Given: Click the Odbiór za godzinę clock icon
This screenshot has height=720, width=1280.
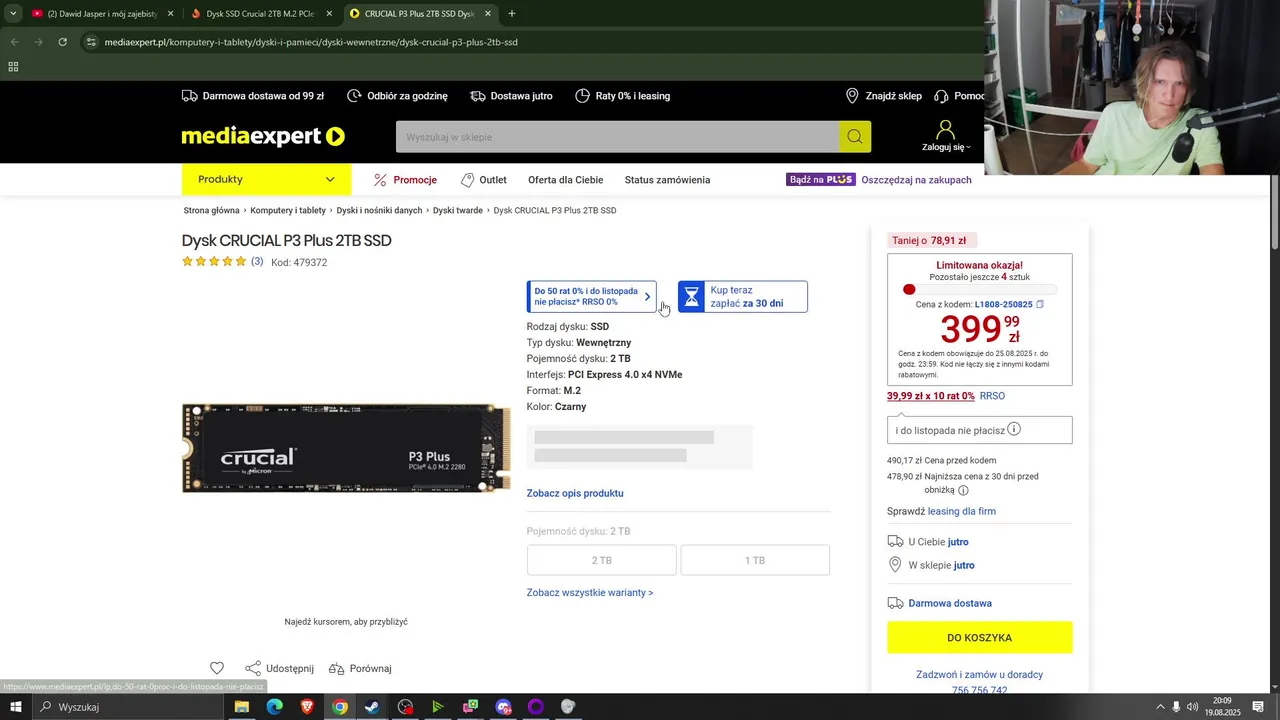Looking at the screenshot, I should click(354, 96).
